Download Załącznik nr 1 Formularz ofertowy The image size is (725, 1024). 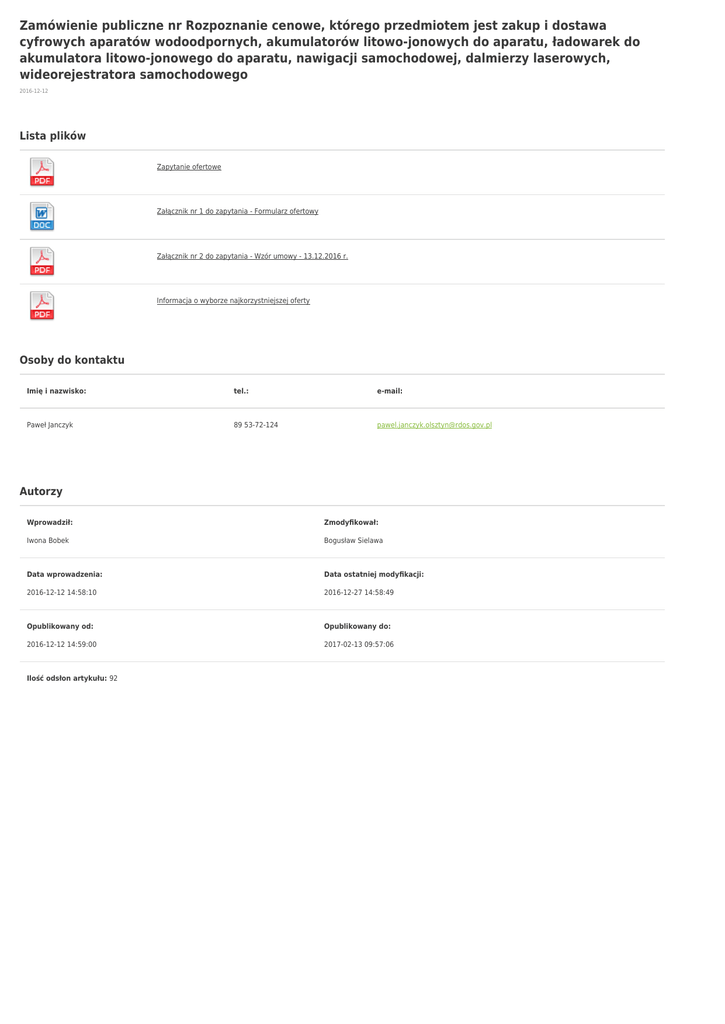[x=237, y=211]
